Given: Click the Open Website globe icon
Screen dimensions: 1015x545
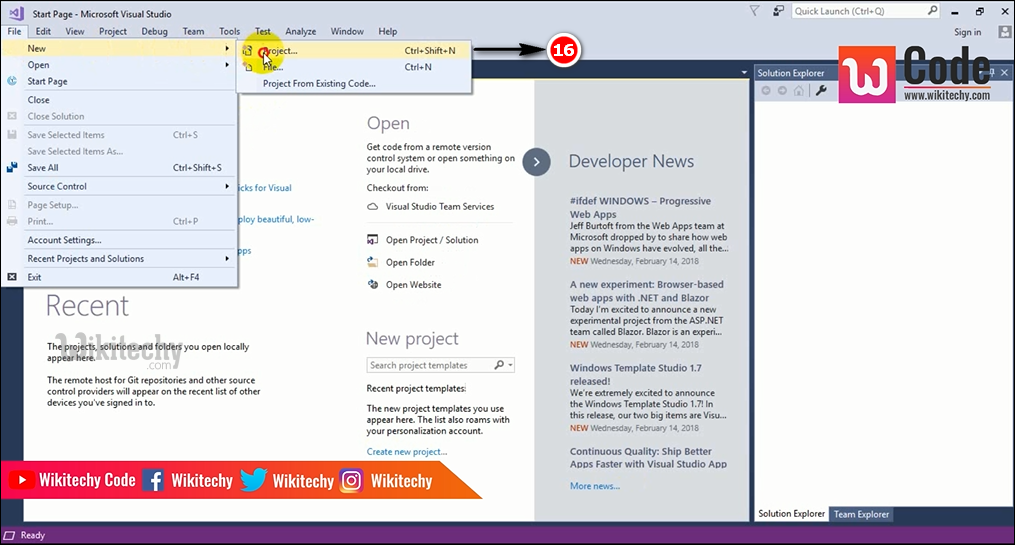Looking at the screenshot, I should [x=373, y=285].
